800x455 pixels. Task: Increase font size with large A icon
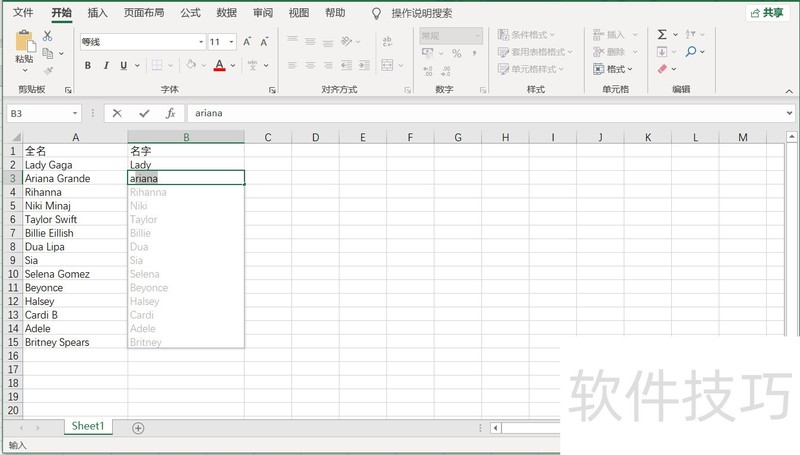tap(247, 42)
